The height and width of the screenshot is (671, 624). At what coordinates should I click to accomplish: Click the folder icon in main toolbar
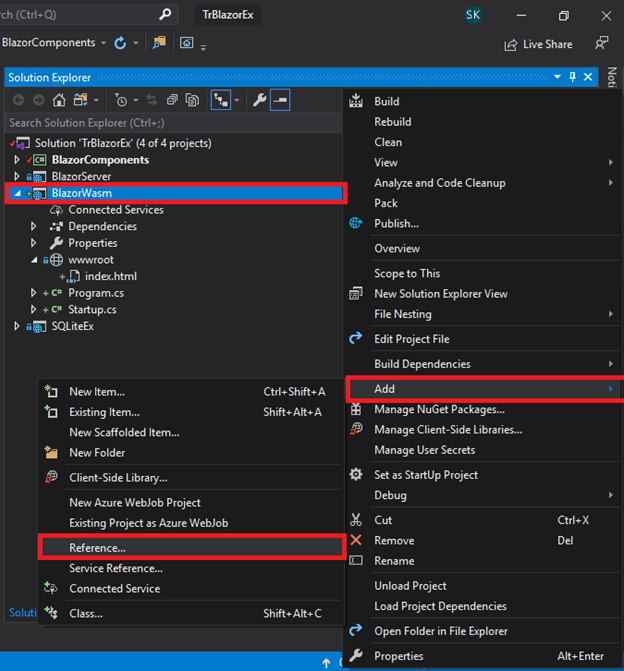(159, 43)
